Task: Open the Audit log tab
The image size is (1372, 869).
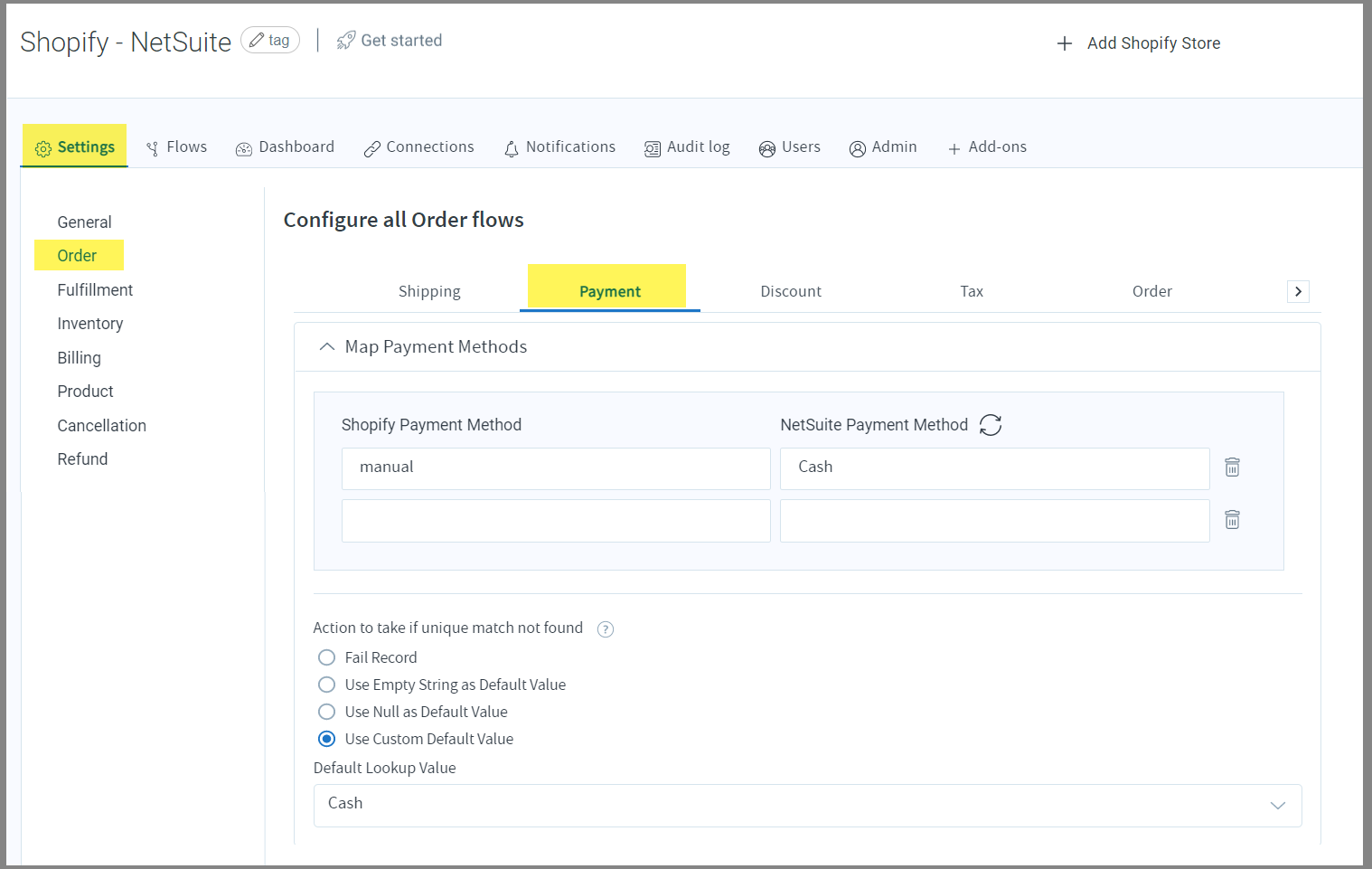Action: coord(687,147)
